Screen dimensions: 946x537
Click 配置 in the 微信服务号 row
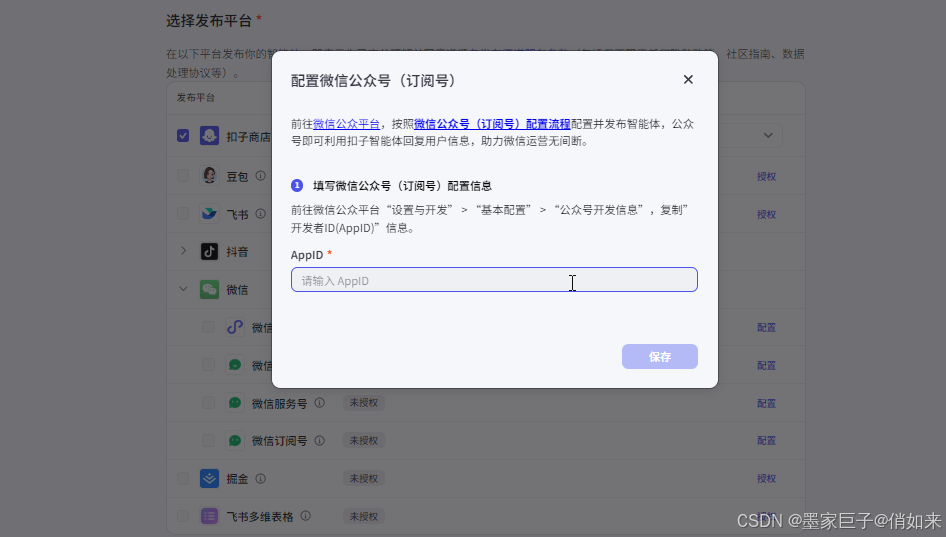[x=766, y=403]
